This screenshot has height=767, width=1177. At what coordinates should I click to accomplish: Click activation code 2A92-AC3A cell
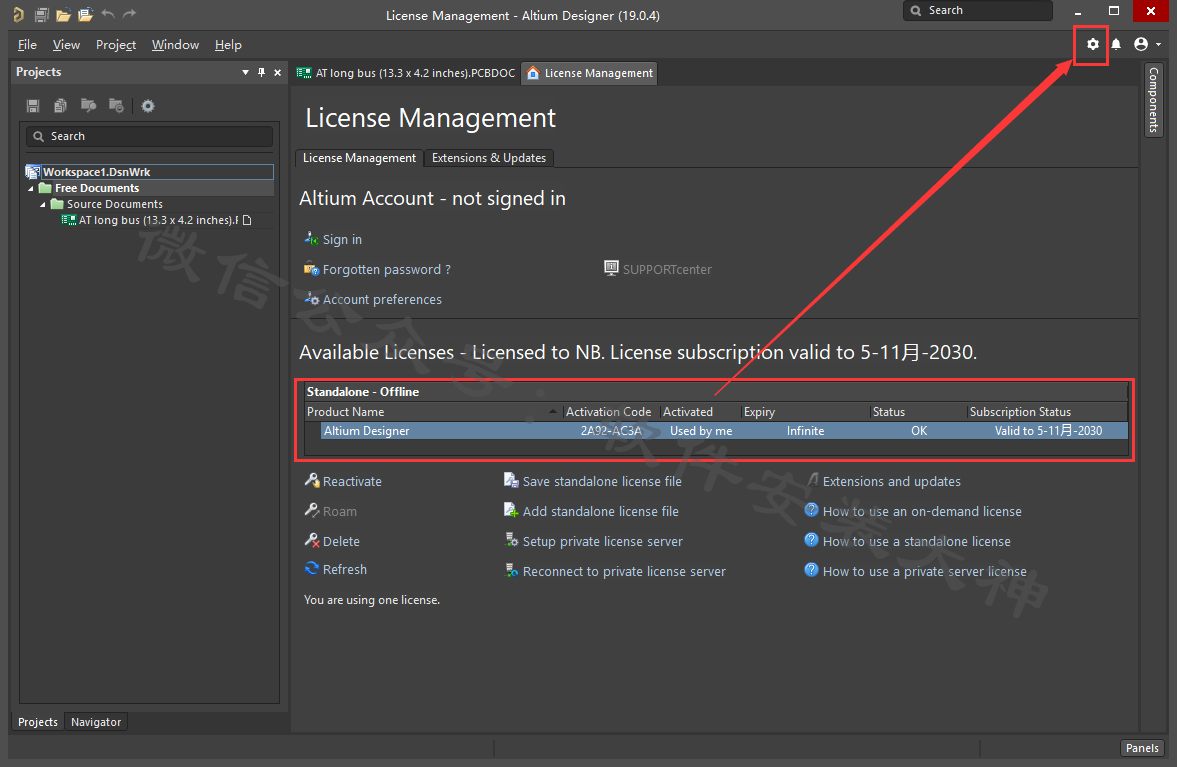611,431
